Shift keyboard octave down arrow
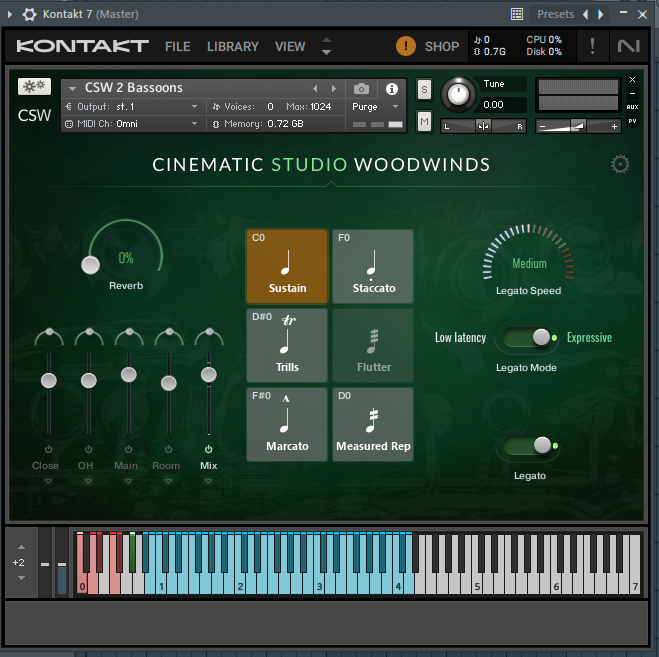Viewport: 659px width, 657px height. point(21,578)
